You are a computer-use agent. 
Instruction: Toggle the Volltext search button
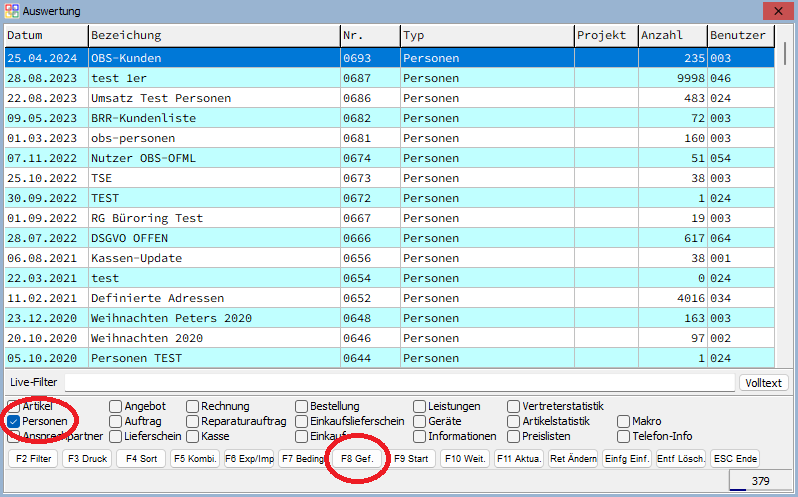pyautogui.click(x=763, y=383)
